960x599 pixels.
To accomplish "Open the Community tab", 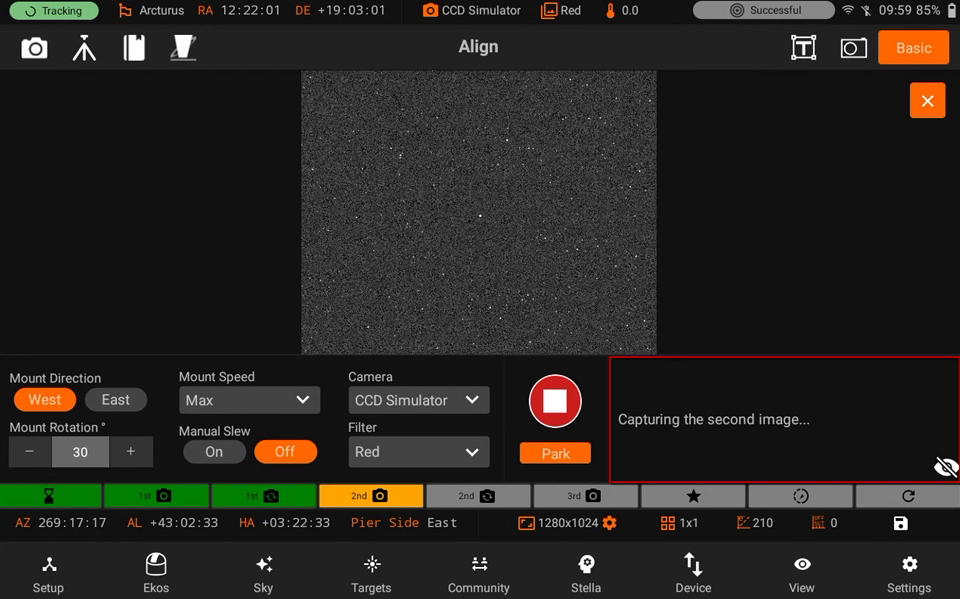I will [479, 574].
